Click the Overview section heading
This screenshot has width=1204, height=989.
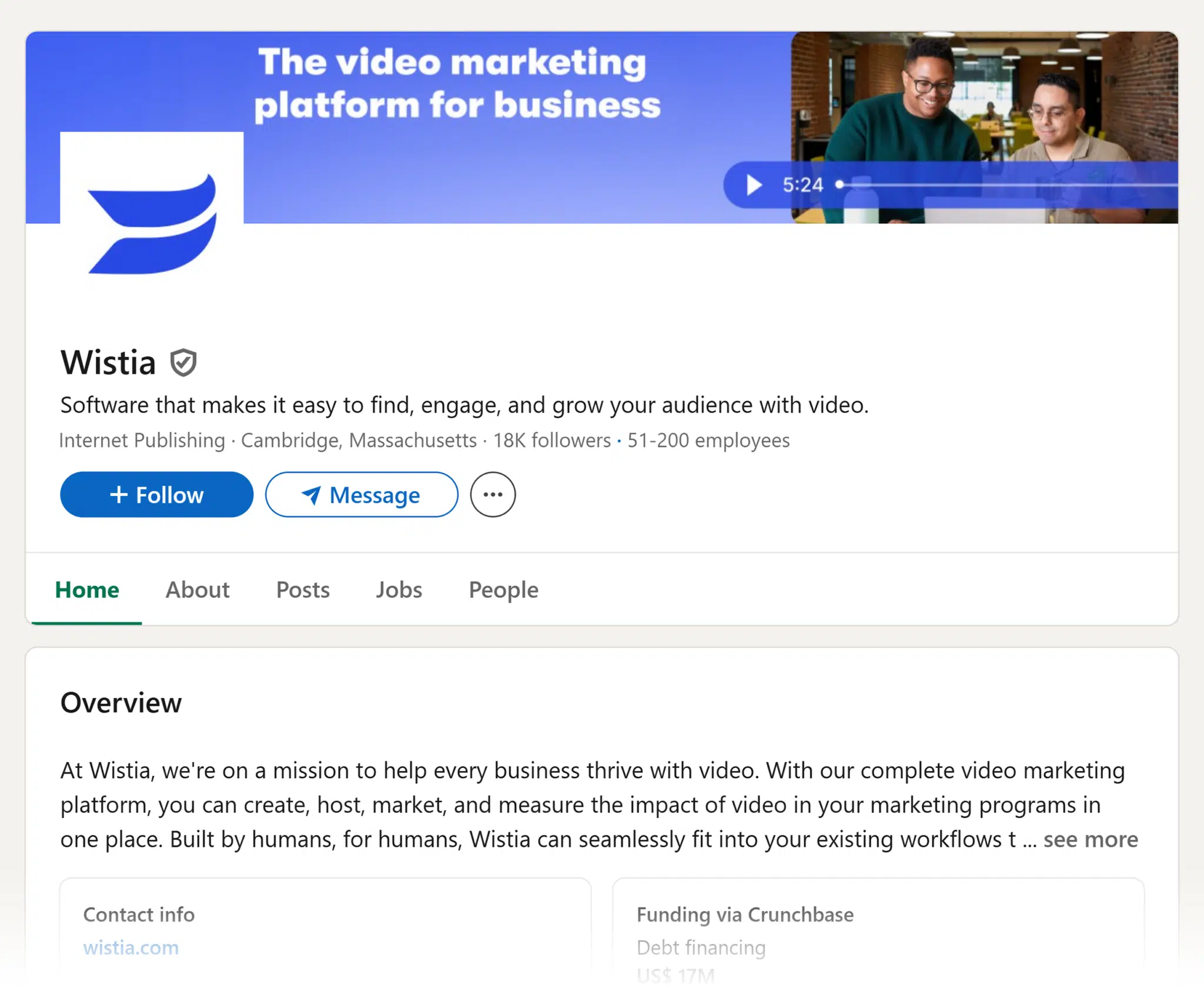(121, 703)
